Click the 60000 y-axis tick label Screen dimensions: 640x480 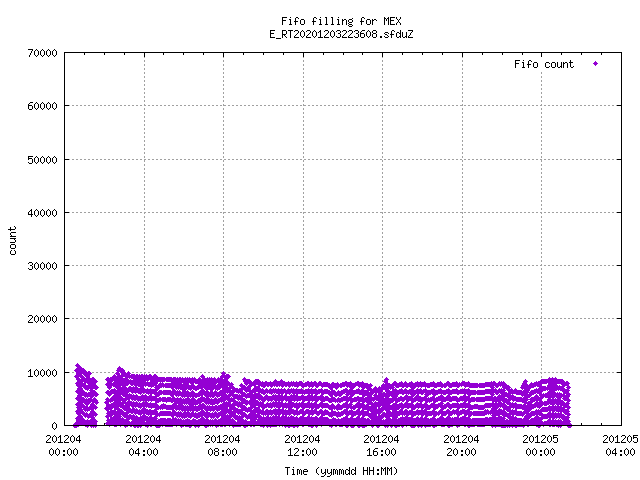(42, 106)
